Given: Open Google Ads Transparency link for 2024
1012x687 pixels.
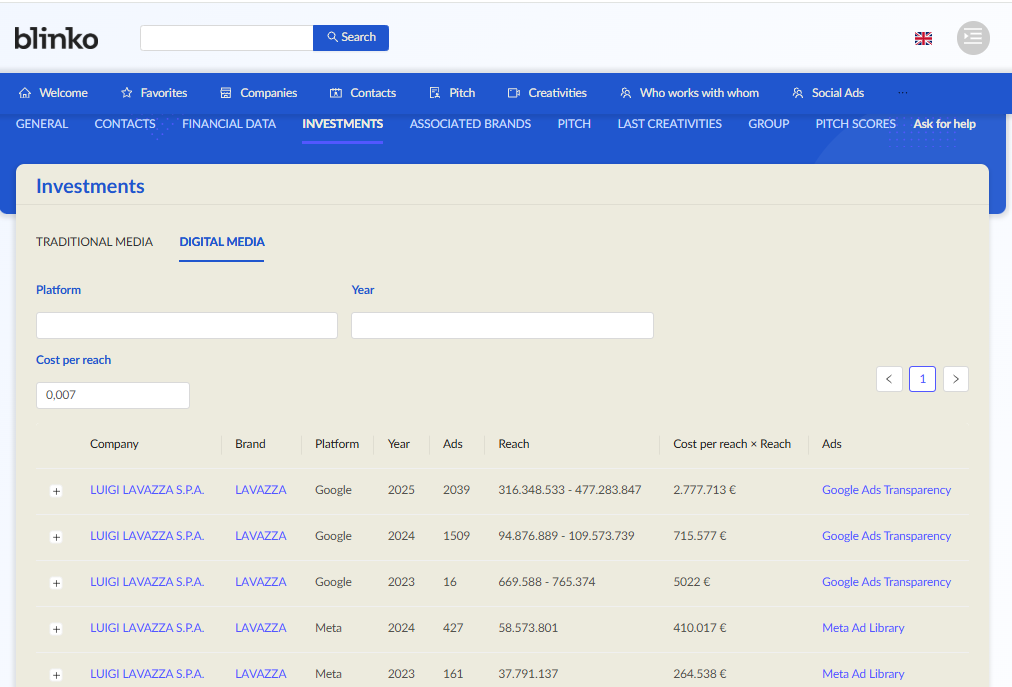Looking at the screenshot, I should 886,536.
